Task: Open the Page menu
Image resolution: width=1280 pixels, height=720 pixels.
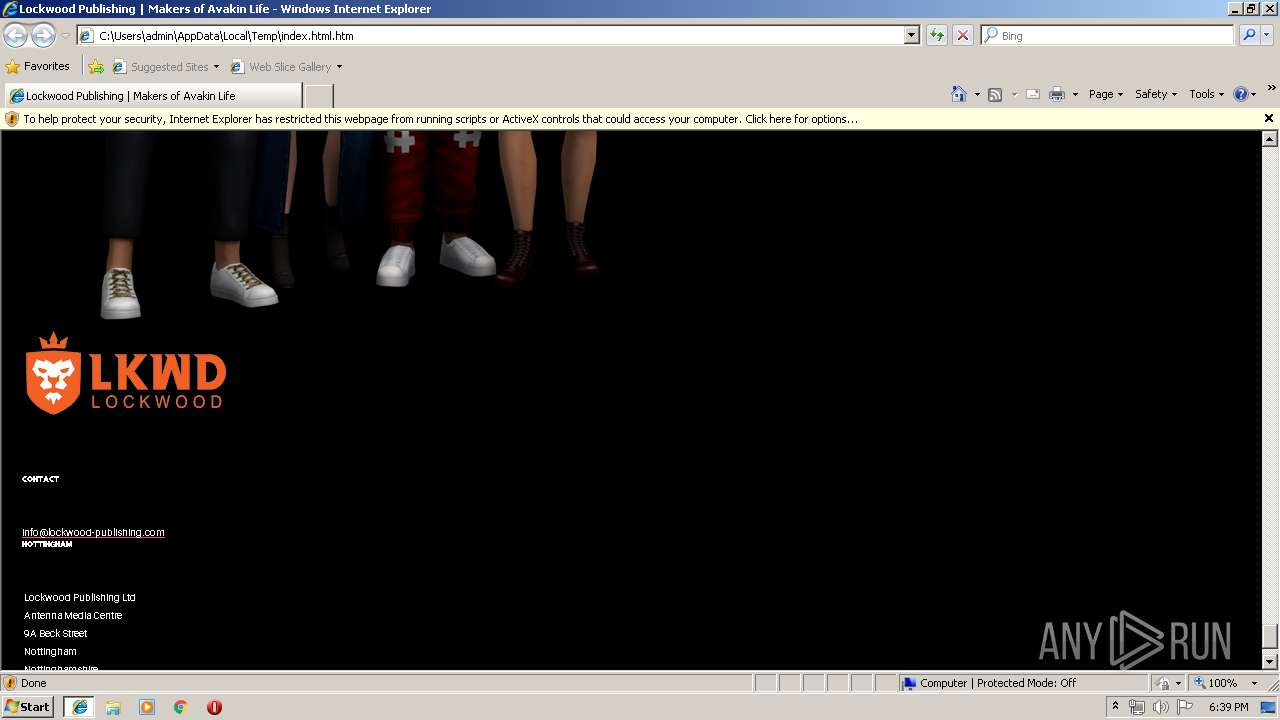Action: point(1106,94)
